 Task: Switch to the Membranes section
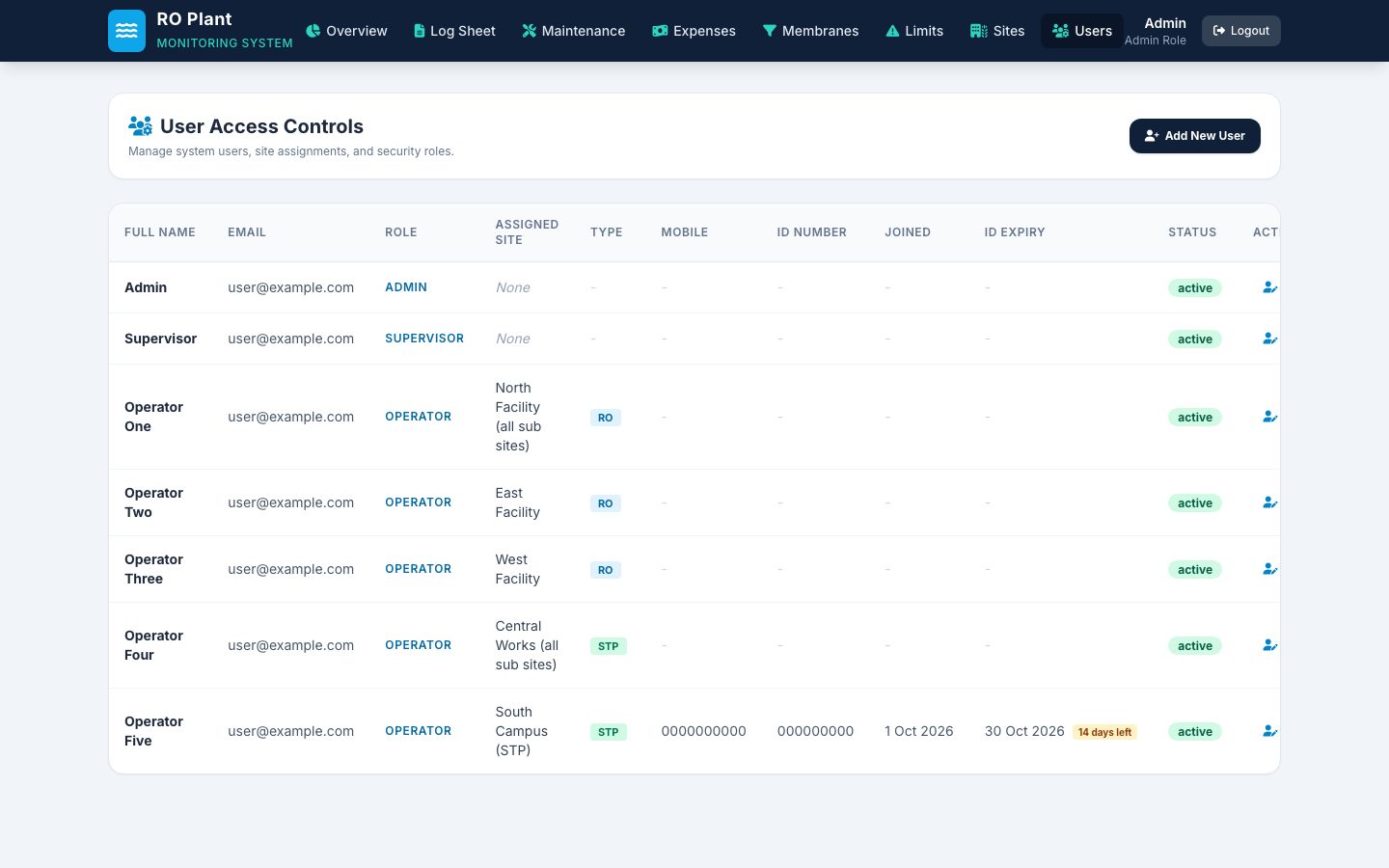point(811,31)
